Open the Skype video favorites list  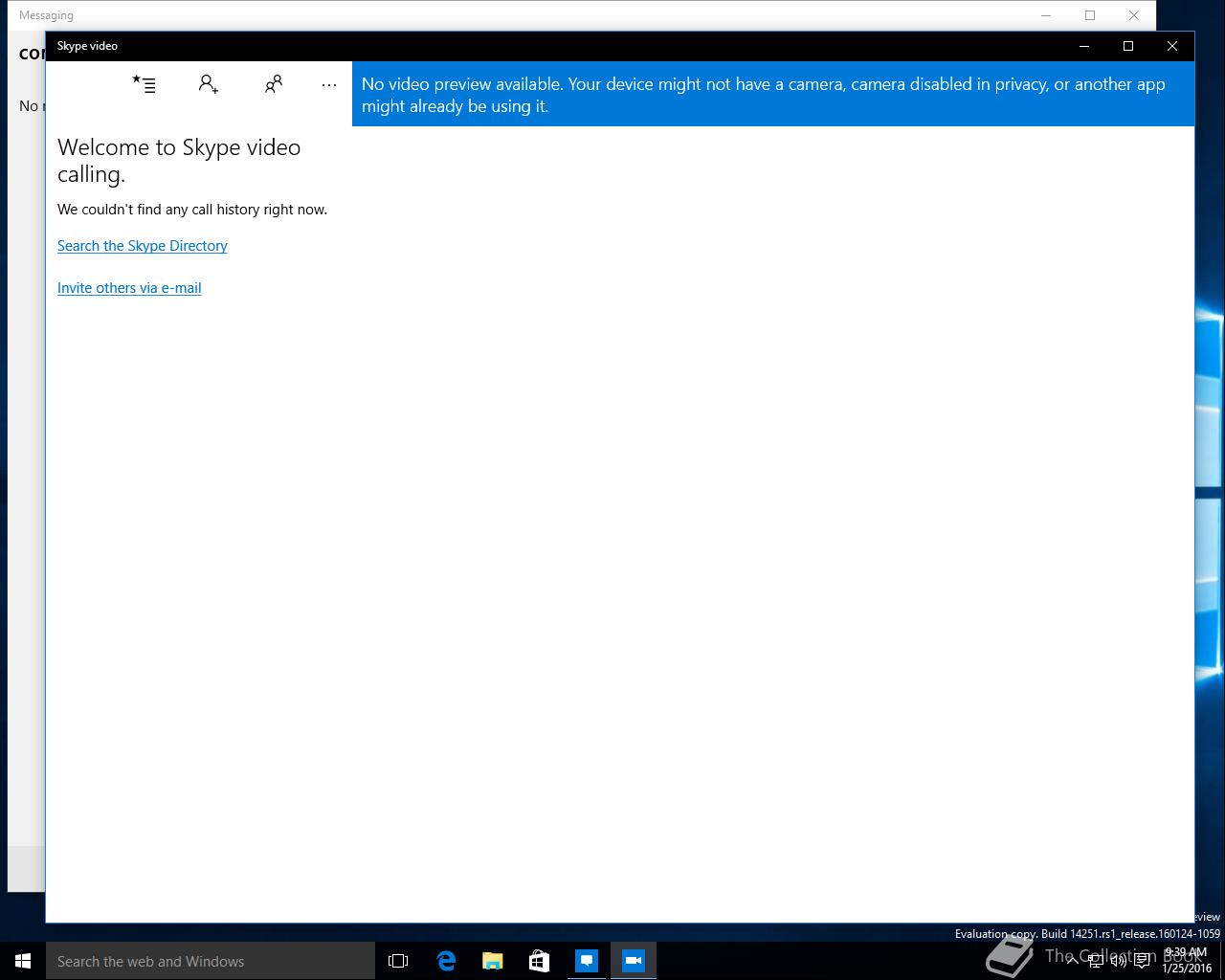tap(144, 84)
